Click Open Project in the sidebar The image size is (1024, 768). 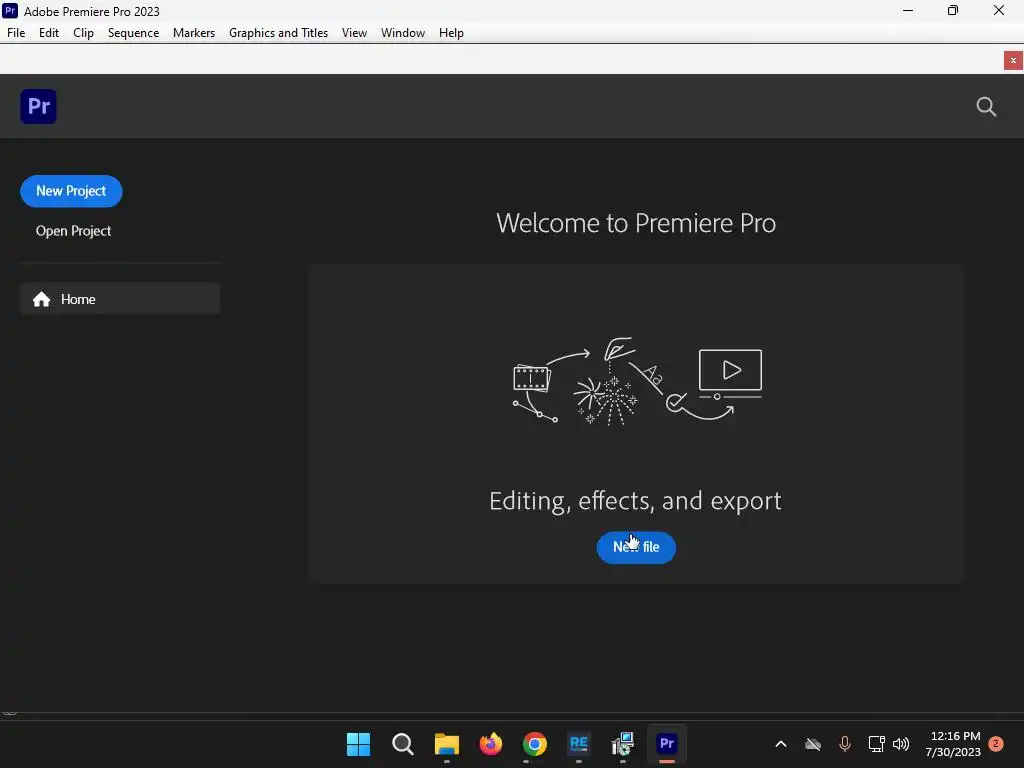(73, 231)
